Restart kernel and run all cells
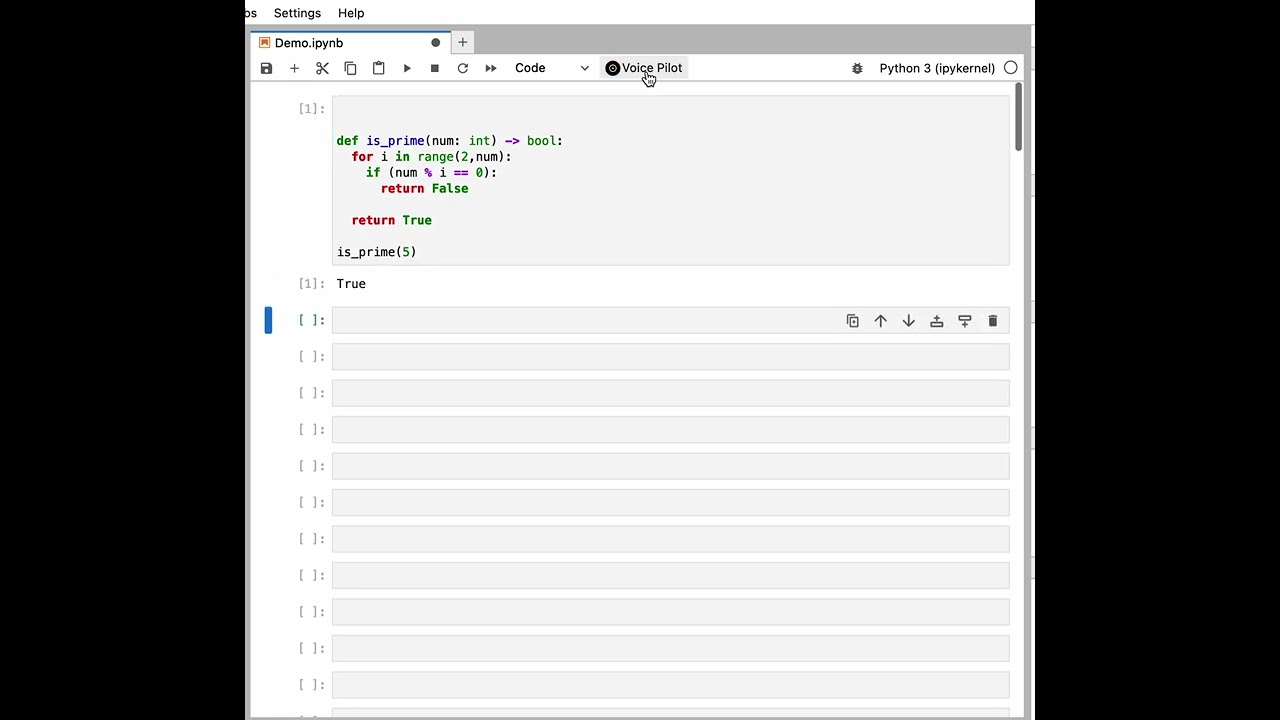1280x720 pixels. pos(491,68)
